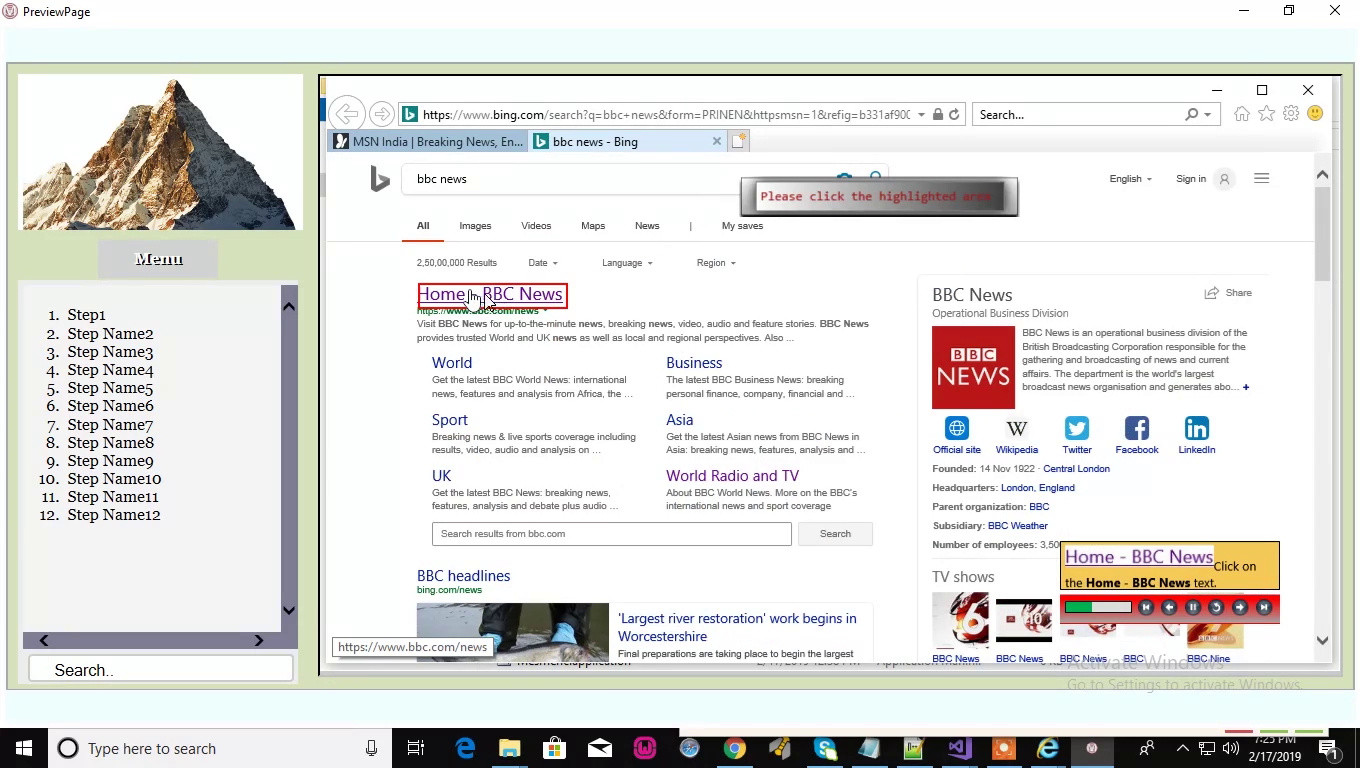Click the Menu button in left panel
Image resolution: width=1360 pixels, height=768 pixels.
(158, 259)
